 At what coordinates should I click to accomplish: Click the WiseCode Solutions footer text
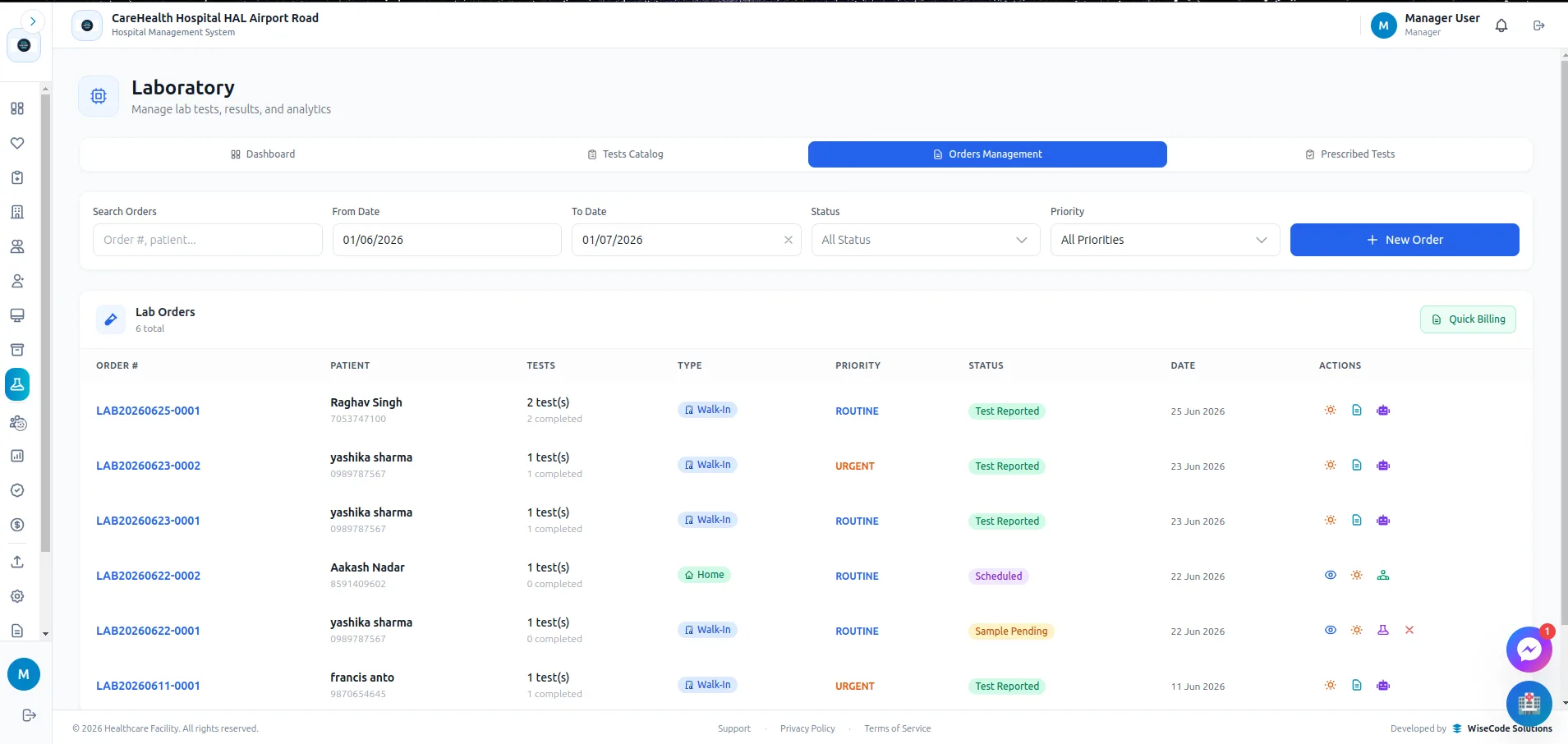coord(1510,728)
